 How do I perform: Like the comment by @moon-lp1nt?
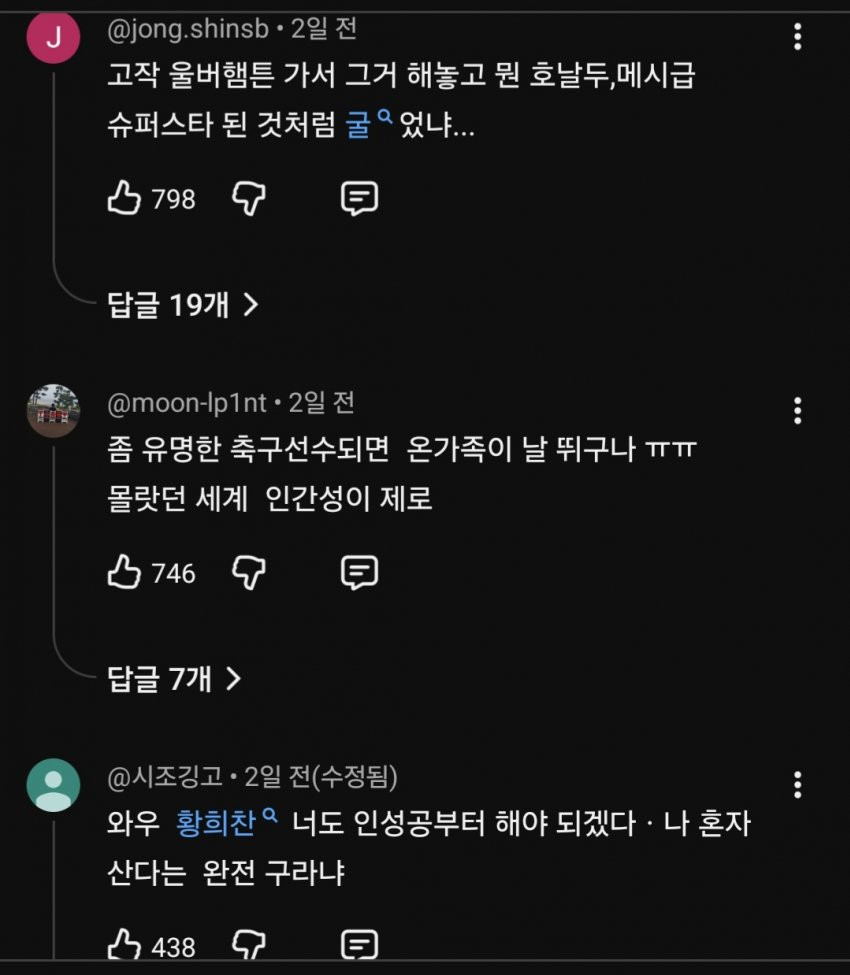point(124,573)
